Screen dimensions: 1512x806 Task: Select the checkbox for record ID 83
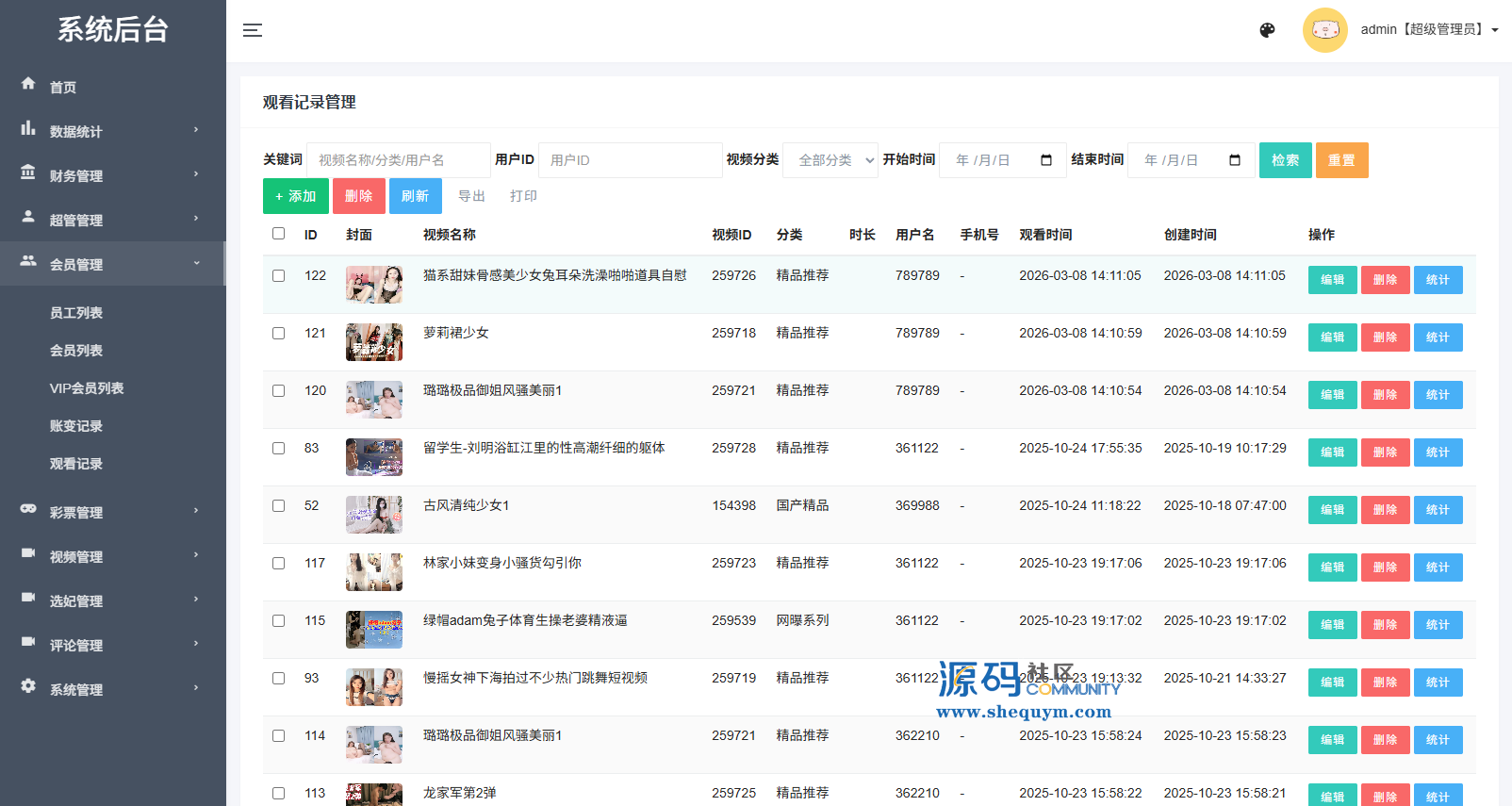[x=278, y=449]
